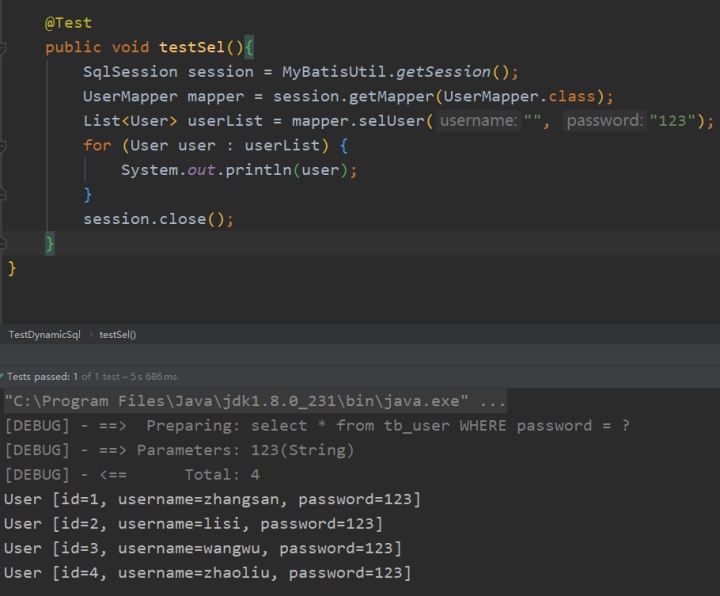Screen dimensions: 720x596
Task: Click the session.close() line
Action: pyautogui.click(x=158, y=219)
